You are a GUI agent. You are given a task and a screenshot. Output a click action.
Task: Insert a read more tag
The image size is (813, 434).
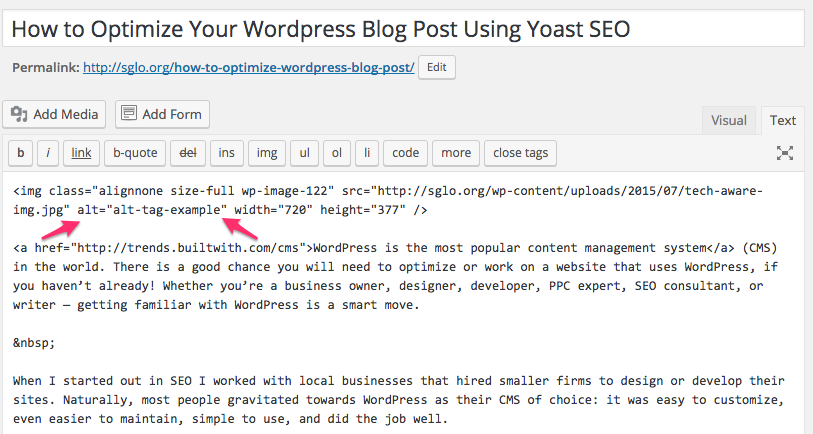[456, 153]
